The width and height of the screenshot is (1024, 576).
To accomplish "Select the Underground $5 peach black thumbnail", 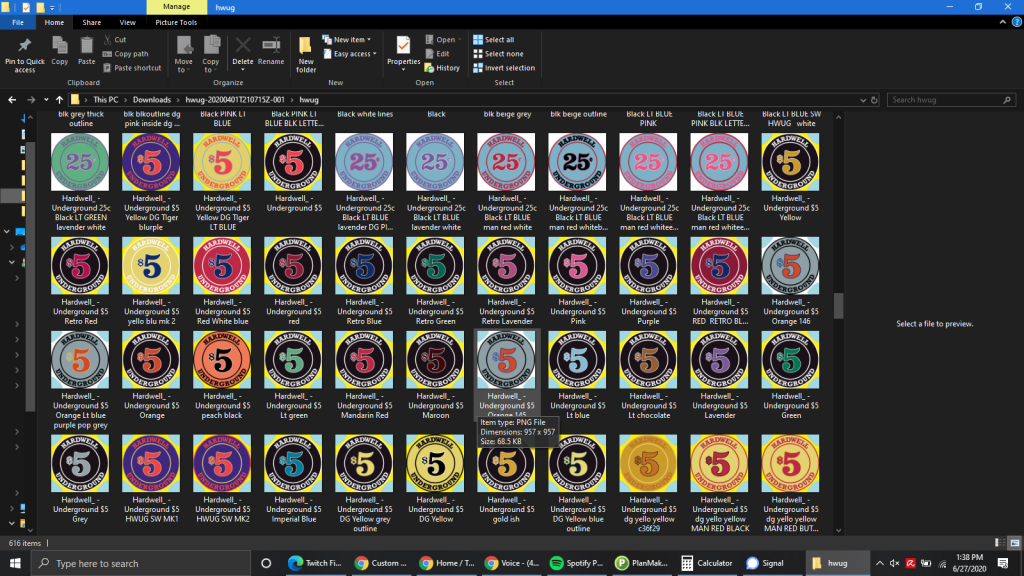I will point(222,360).
